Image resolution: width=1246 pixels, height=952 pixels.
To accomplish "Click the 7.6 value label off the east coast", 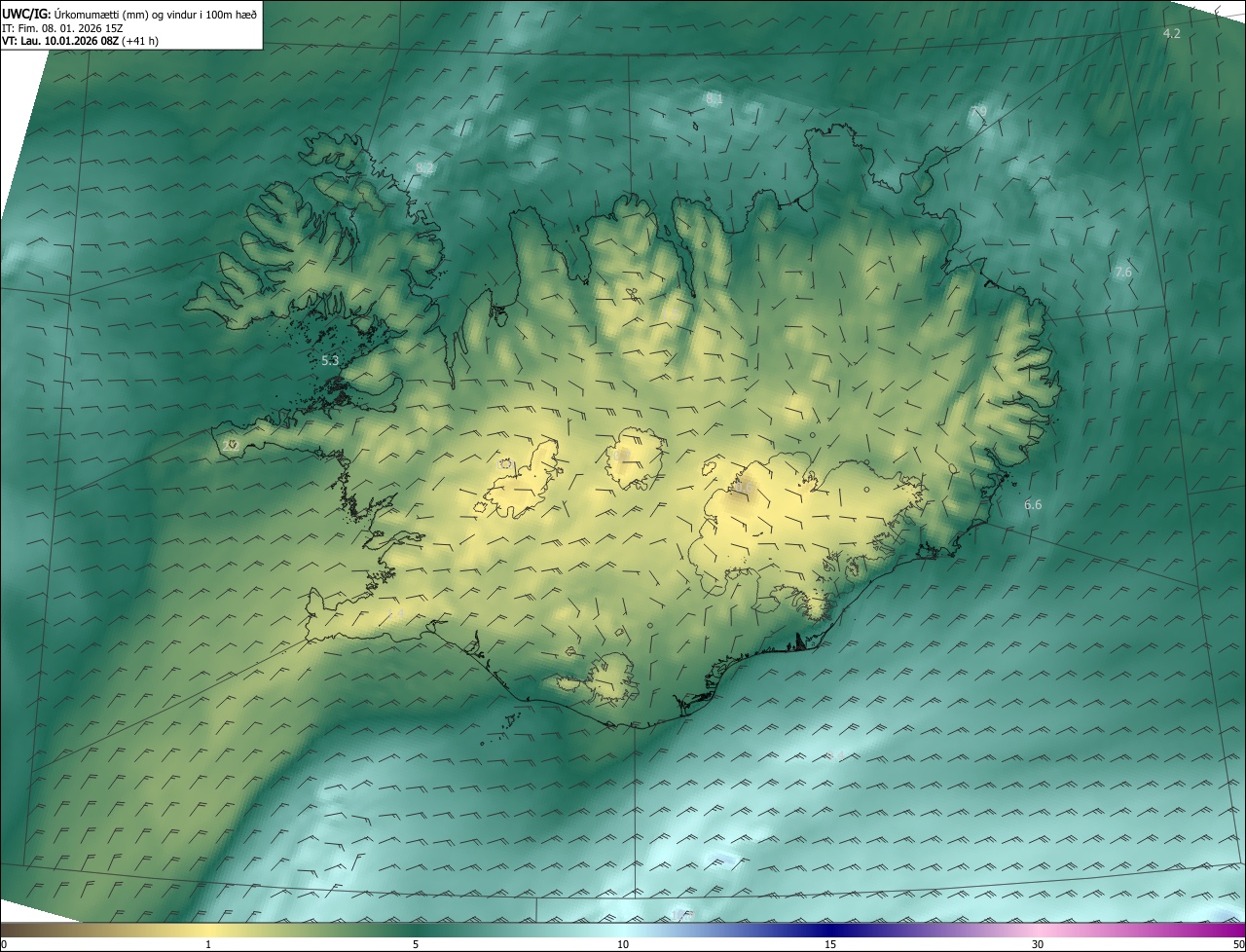I will [x=1123, y=273].
